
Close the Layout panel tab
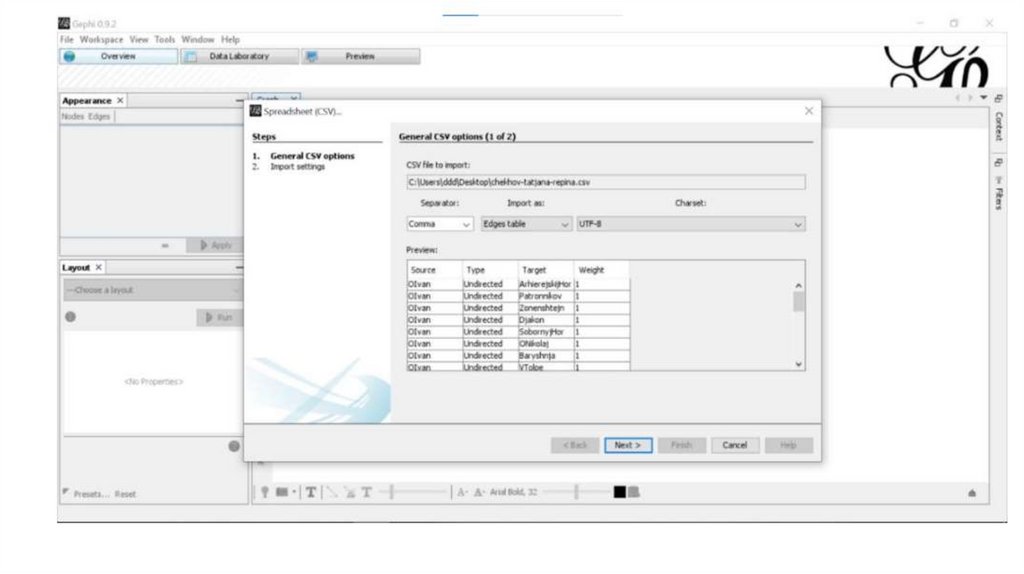98,268
